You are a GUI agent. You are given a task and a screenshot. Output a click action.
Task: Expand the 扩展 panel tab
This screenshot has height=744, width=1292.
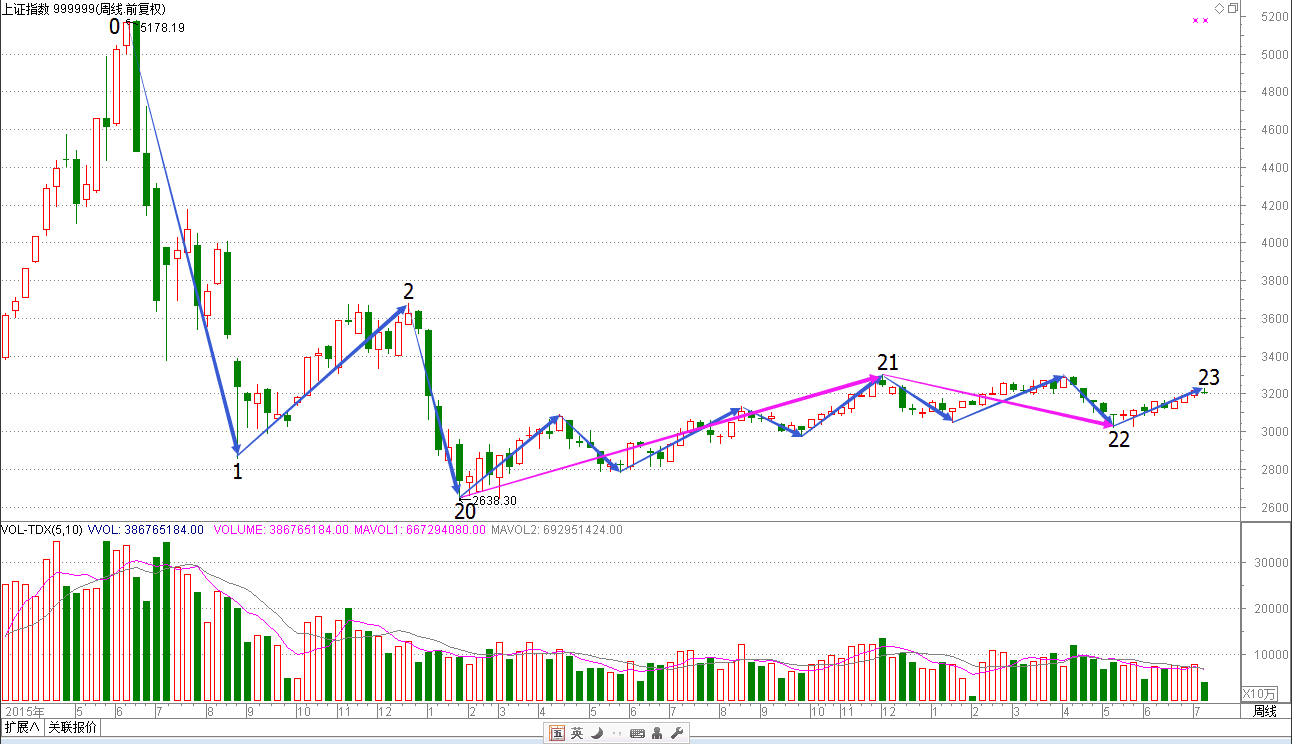[22, 728]
